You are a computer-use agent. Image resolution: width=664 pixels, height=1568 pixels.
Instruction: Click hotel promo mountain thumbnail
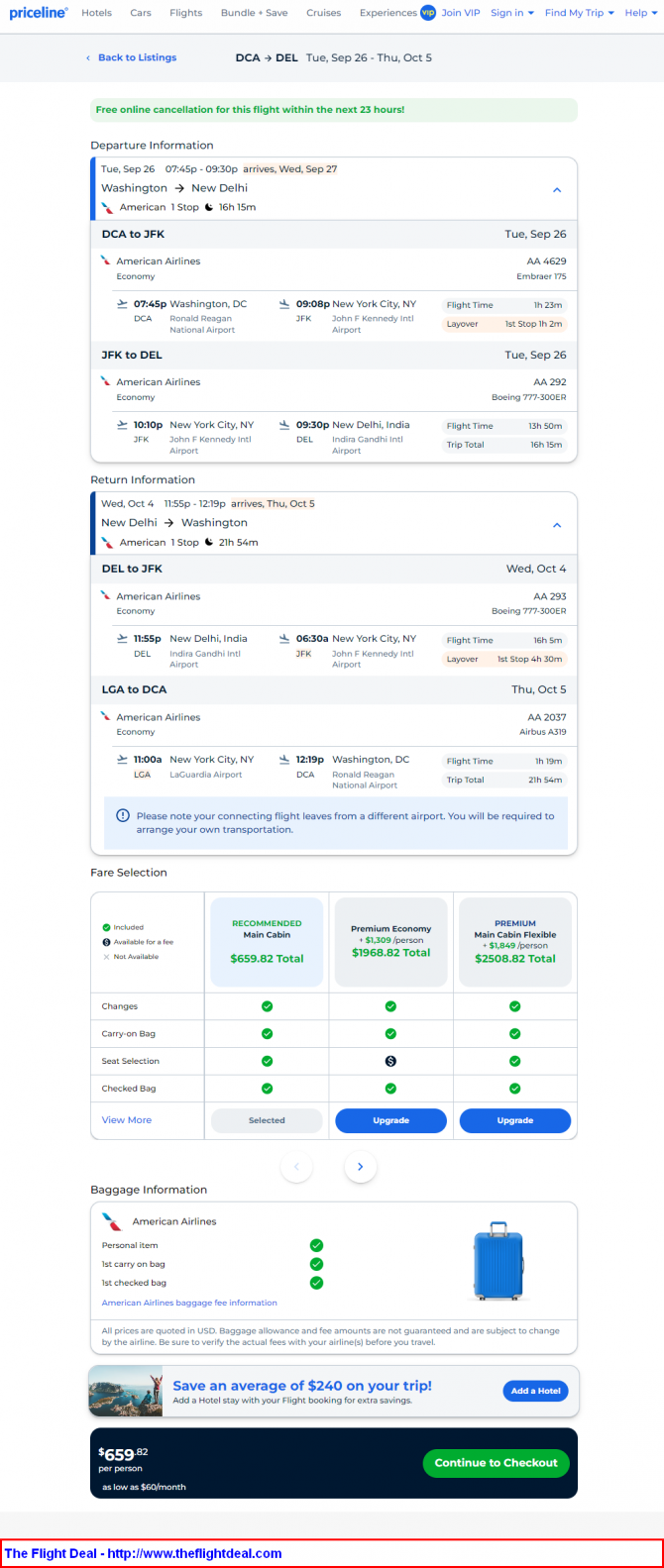(x=125, y=1392)
